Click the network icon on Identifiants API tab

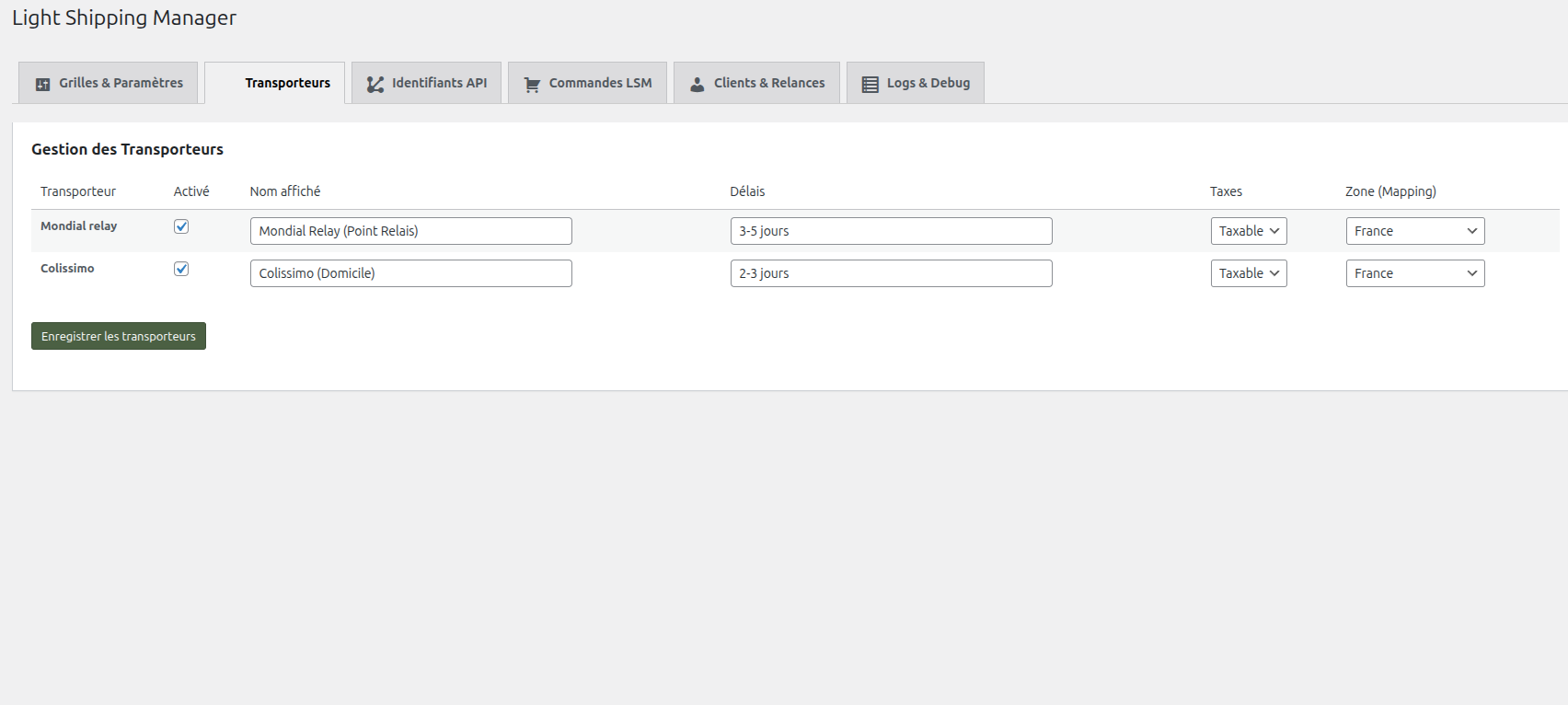tap(375, 84)
